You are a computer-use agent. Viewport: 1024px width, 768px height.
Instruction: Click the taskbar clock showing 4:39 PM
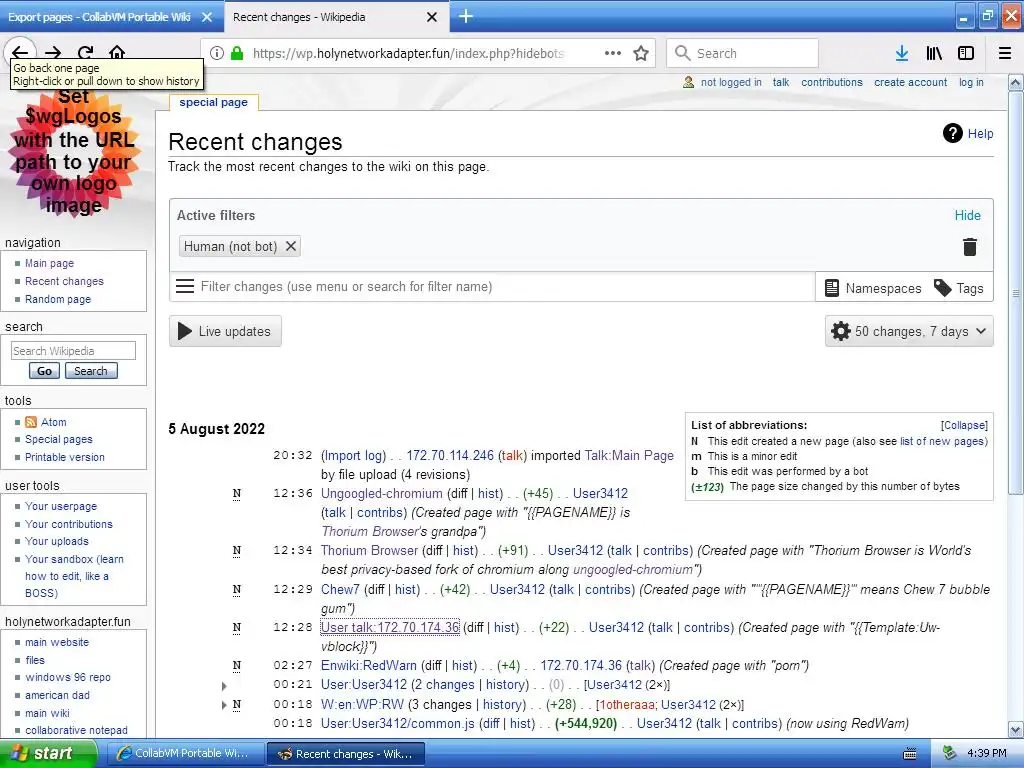[x=987, y=754]
